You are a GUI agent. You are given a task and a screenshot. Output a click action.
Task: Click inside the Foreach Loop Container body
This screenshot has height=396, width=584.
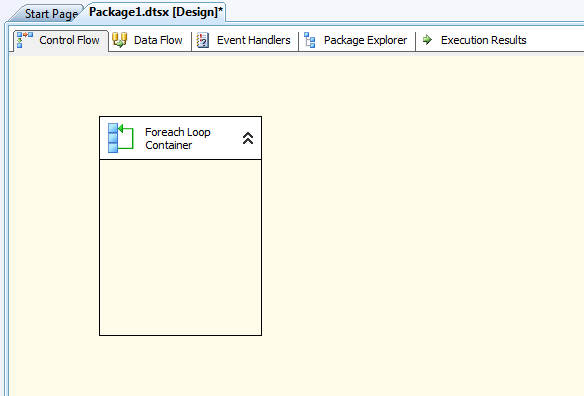(181, 247)
